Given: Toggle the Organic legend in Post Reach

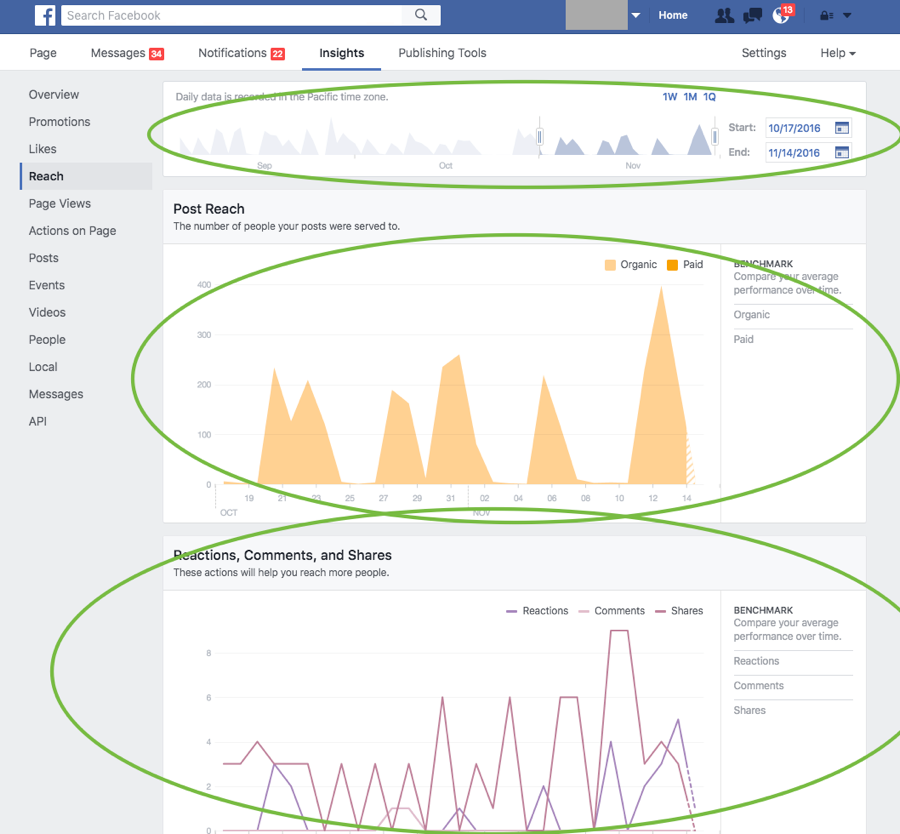Looking at the screenshot, I should 630,265.
